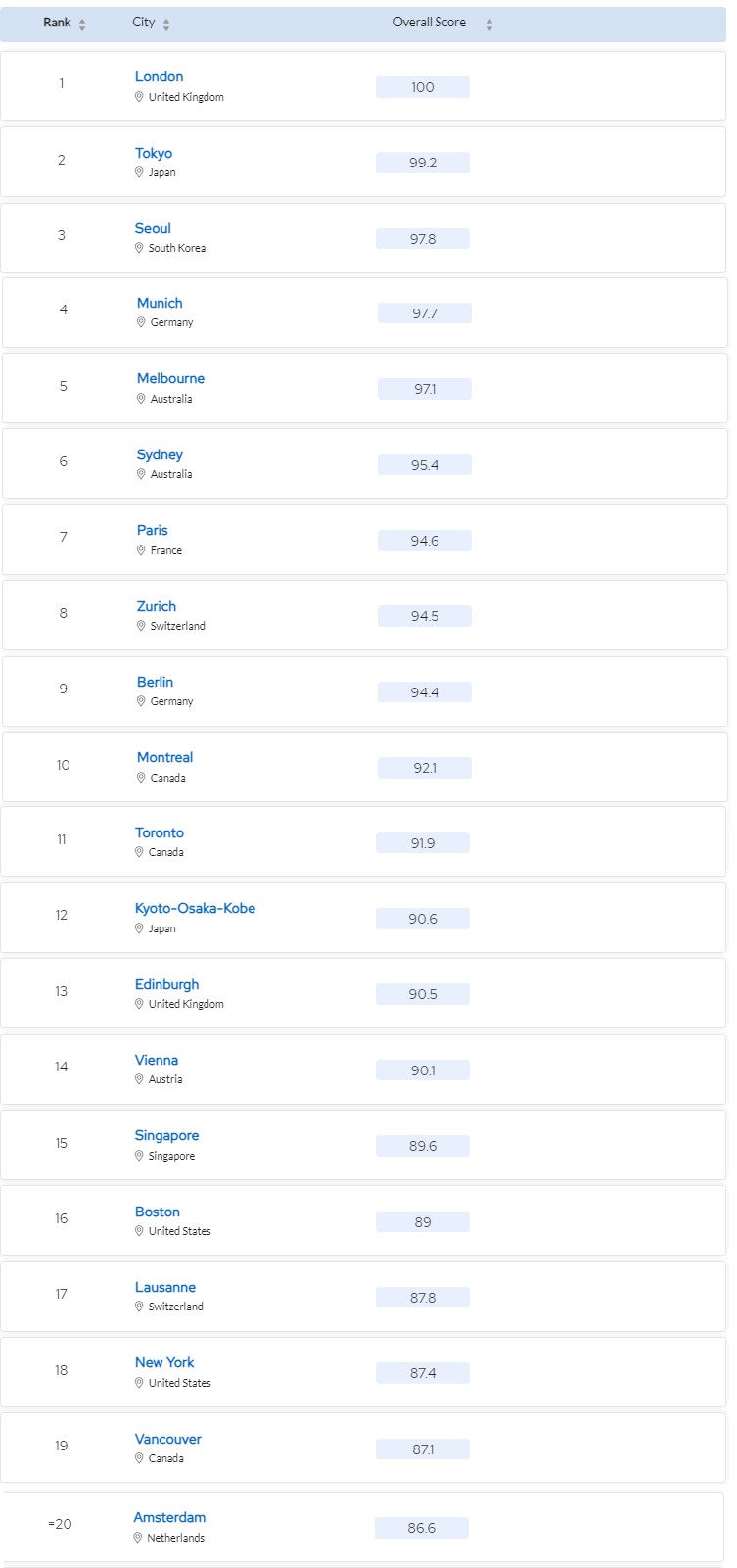Click location pin beside Austria
This screenshot has width=737, height=1568.
pos(139,1079)
